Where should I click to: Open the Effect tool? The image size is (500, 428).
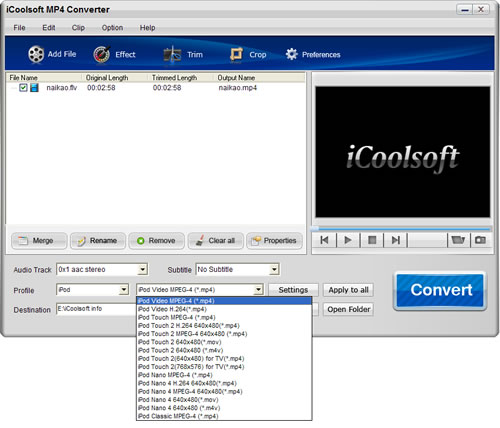pyautogui.click(x=114, y=54)
